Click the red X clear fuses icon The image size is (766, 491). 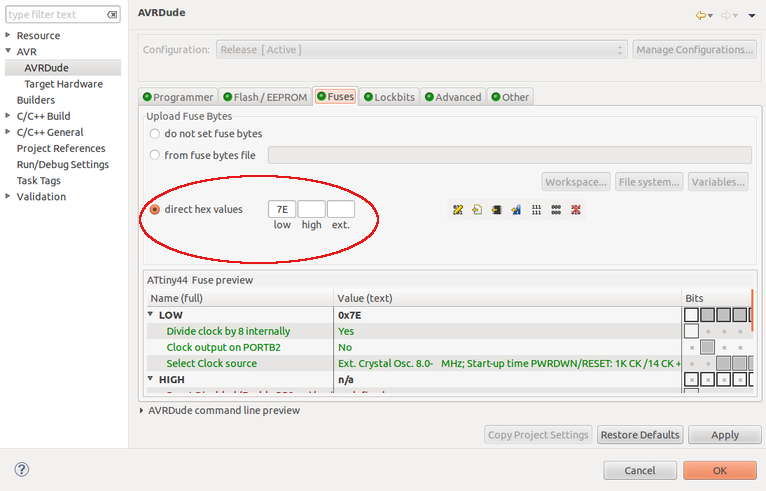point(575,210)
